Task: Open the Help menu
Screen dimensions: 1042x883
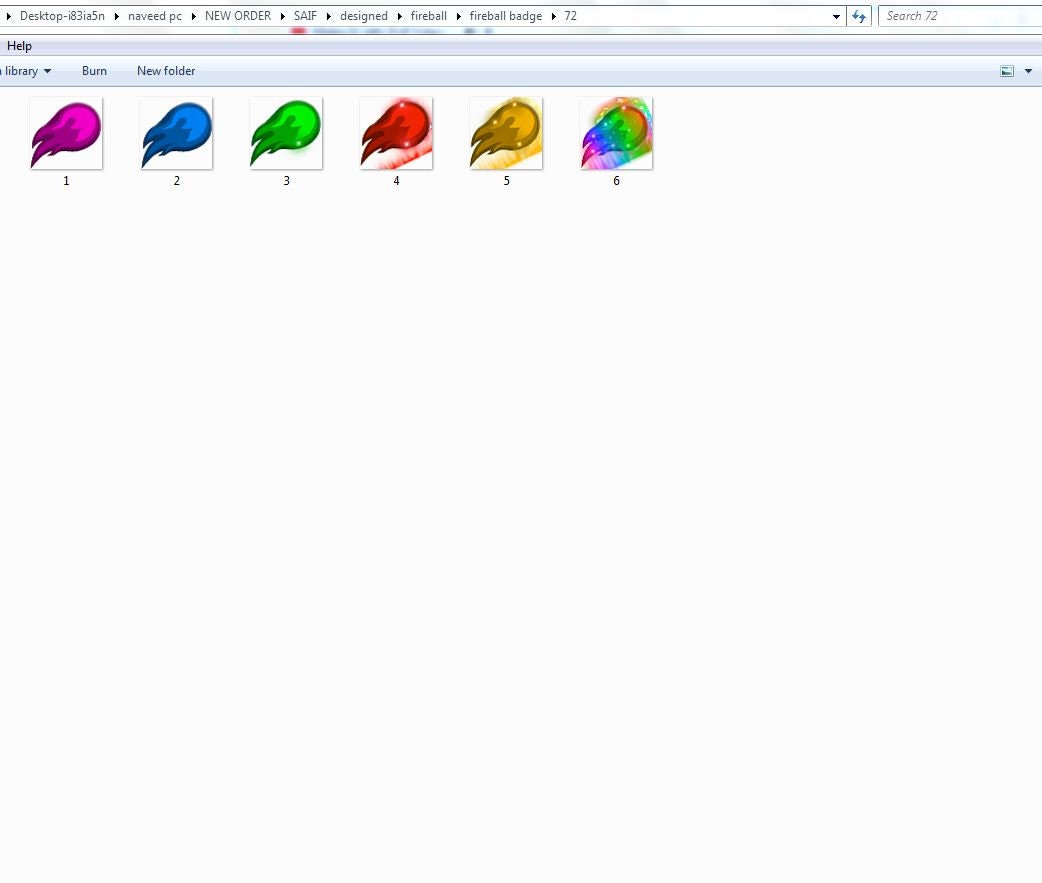Action: coord(19,46)
